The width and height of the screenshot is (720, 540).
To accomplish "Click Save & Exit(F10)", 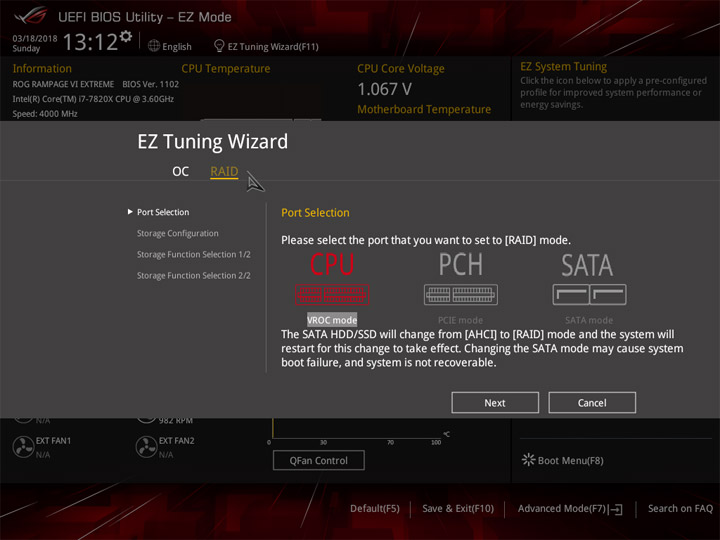I will click(x=458, y=509).
